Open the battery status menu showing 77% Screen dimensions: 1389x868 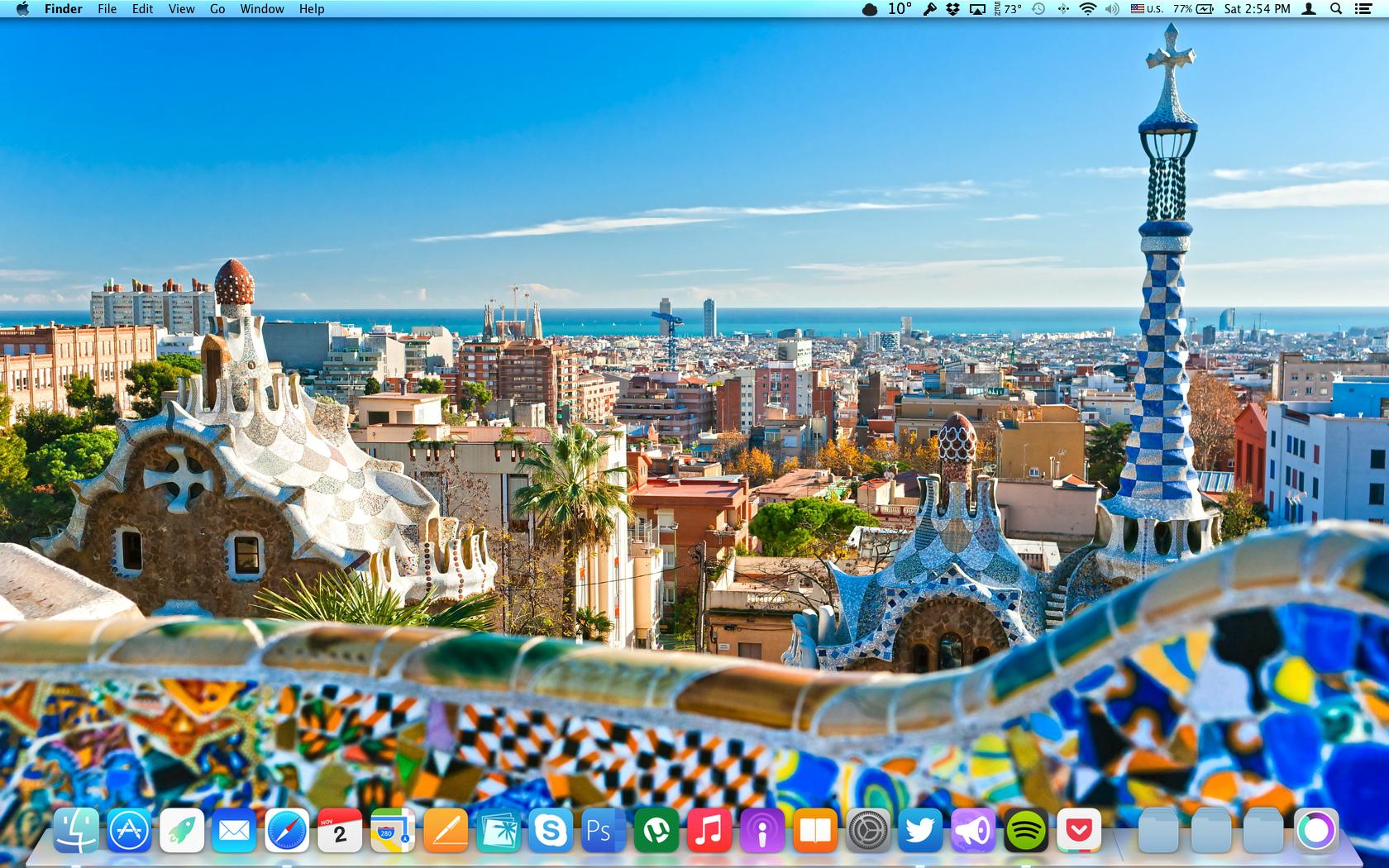coord(1193,9)
